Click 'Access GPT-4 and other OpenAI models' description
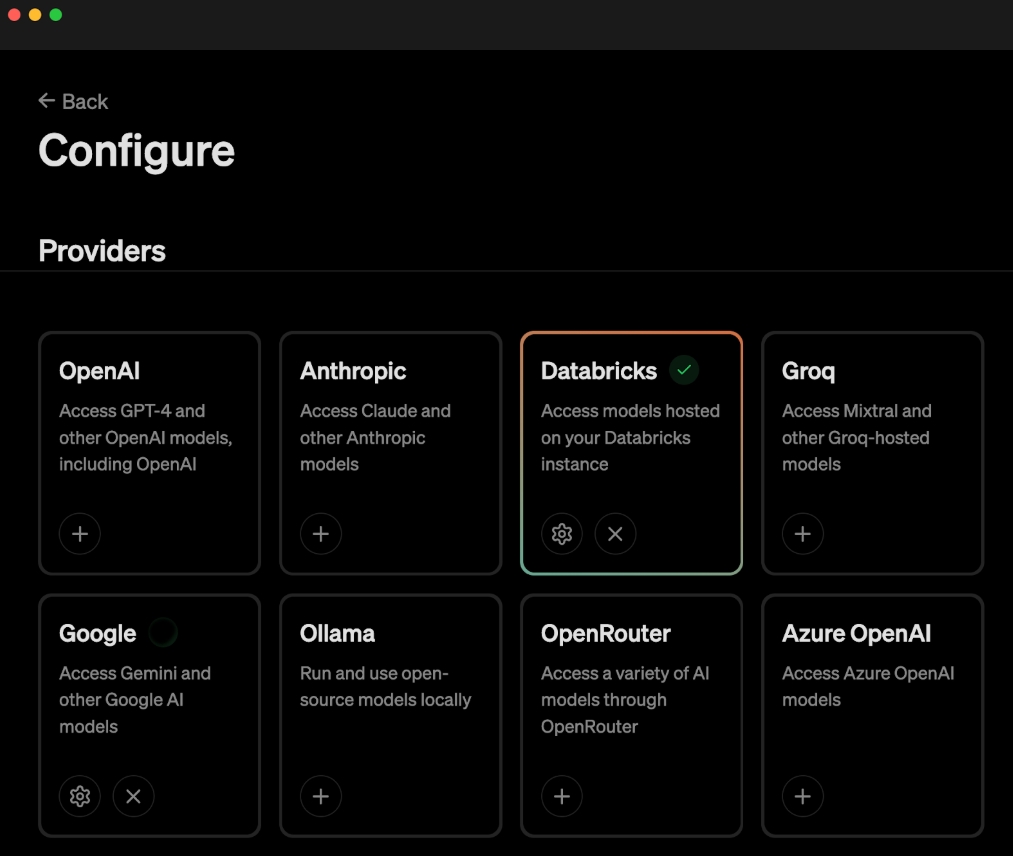 click(146, 437)
